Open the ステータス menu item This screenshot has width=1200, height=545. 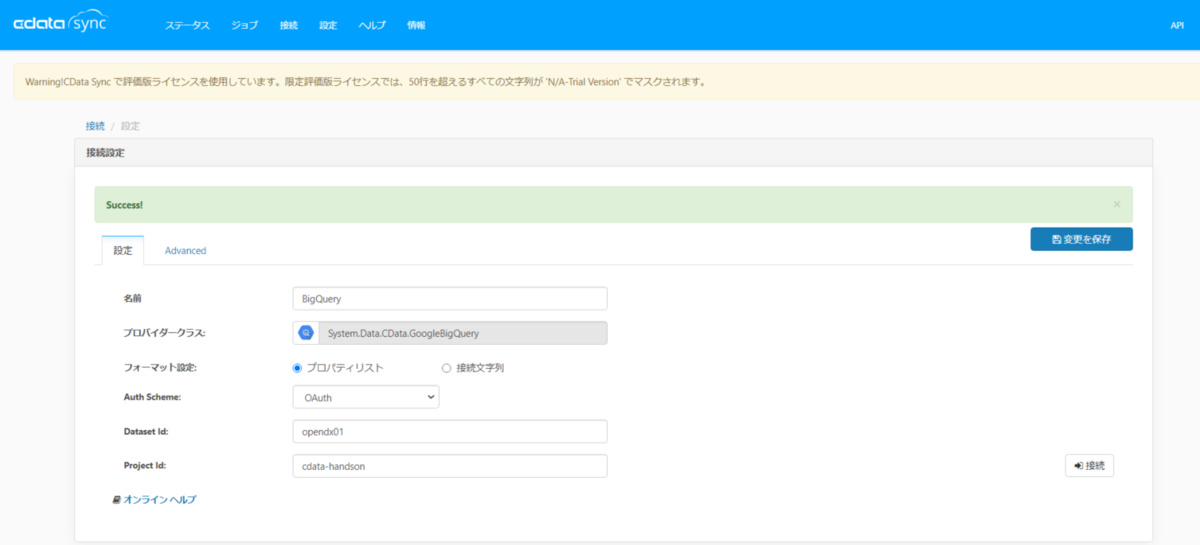point(188,25)
